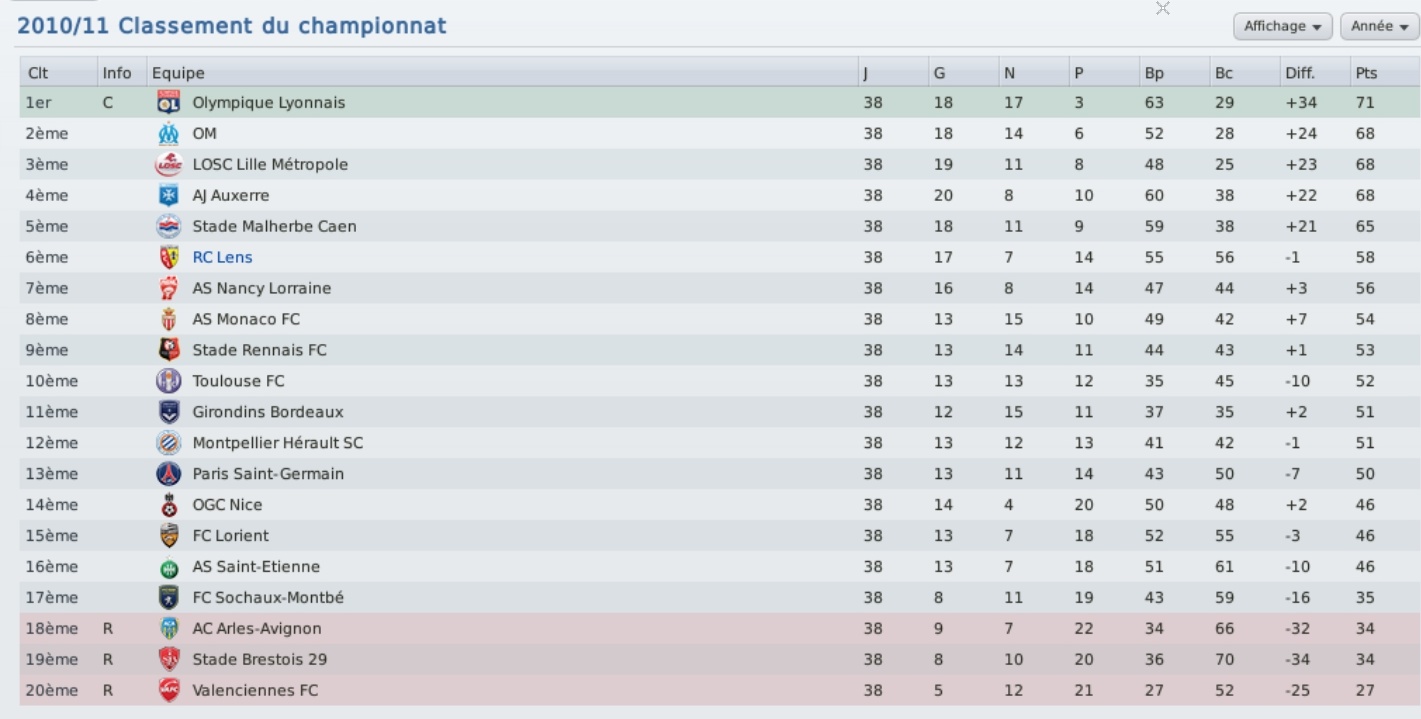The height and width of the screenshot is (719, 1421).
Task: Click the AS Monaco FC crest icon
Action: [x=168, y=319]
